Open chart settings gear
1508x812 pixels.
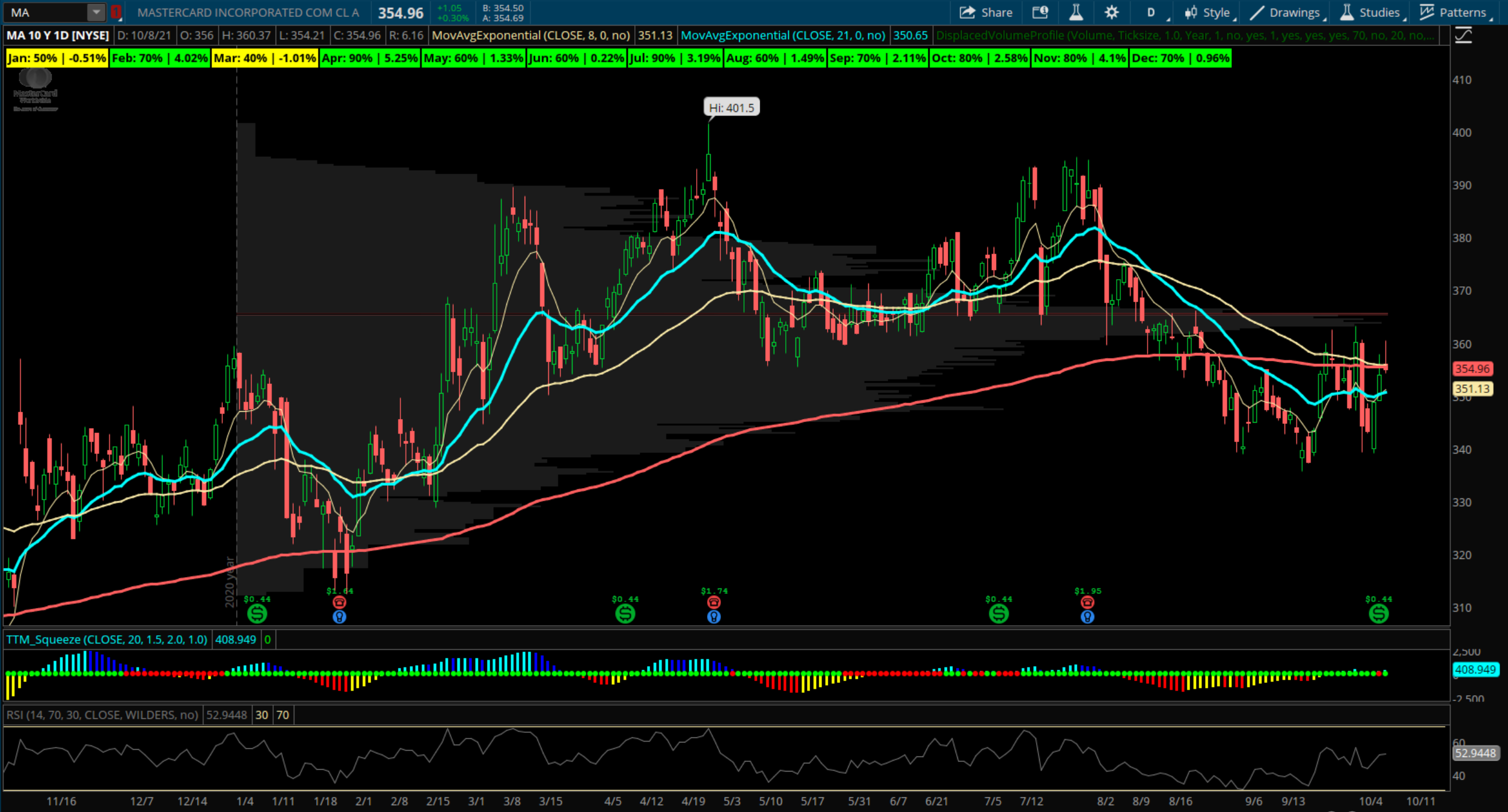pos(1111,12)
